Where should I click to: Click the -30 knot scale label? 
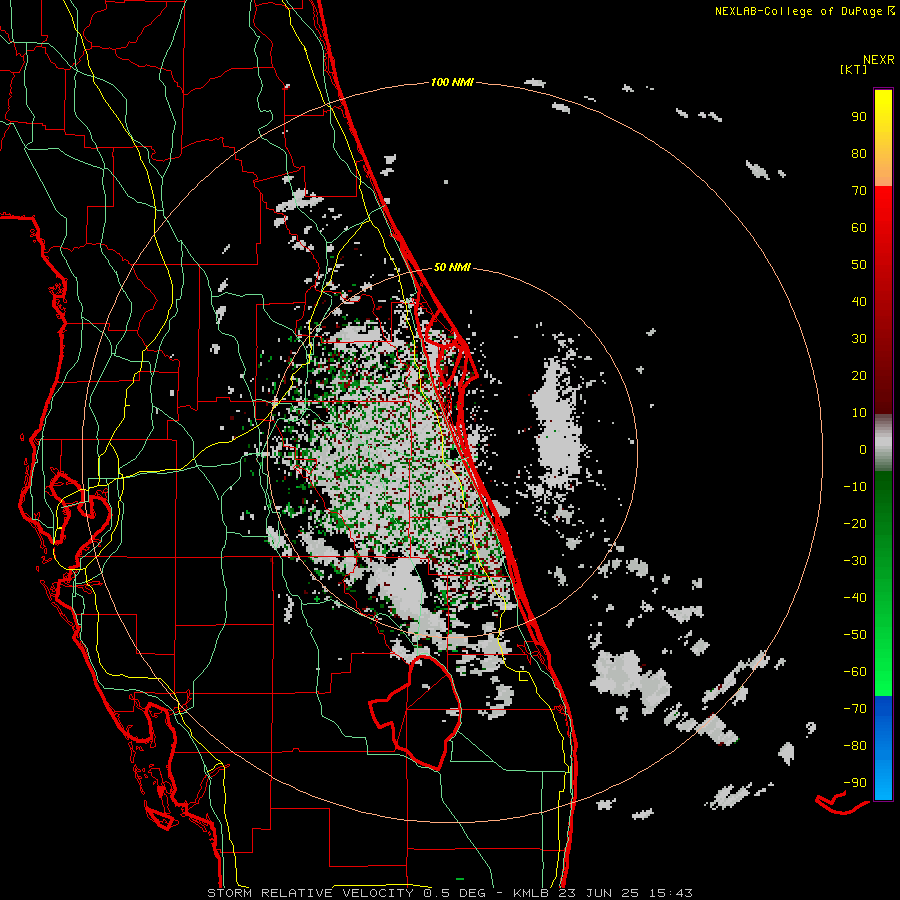tap(855, 561)
